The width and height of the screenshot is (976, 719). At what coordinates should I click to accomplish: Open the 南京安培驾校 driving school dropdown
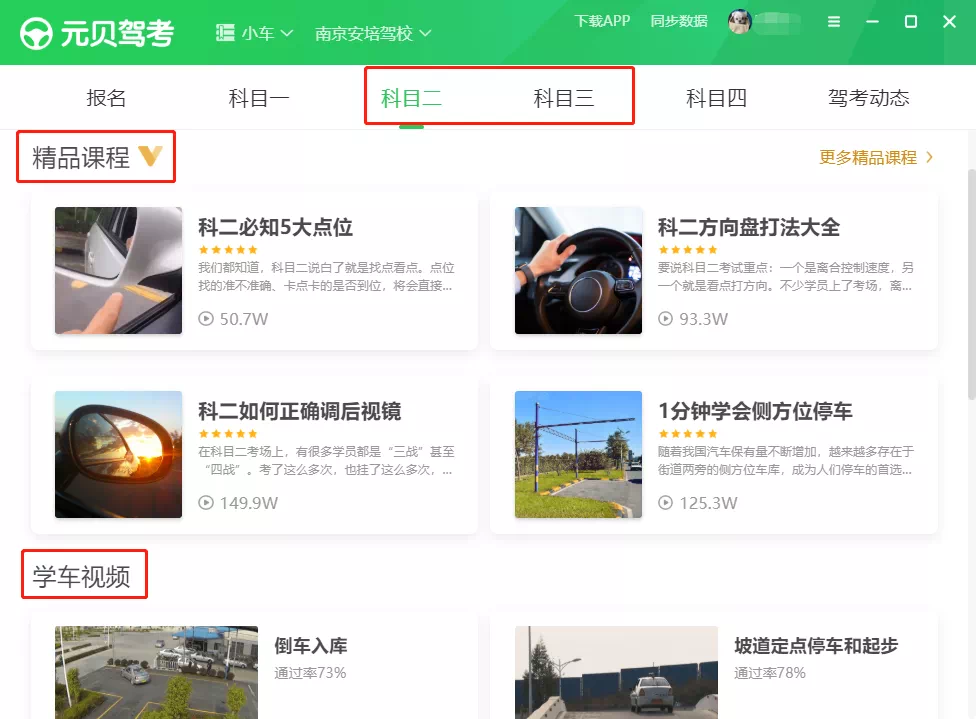372,33
